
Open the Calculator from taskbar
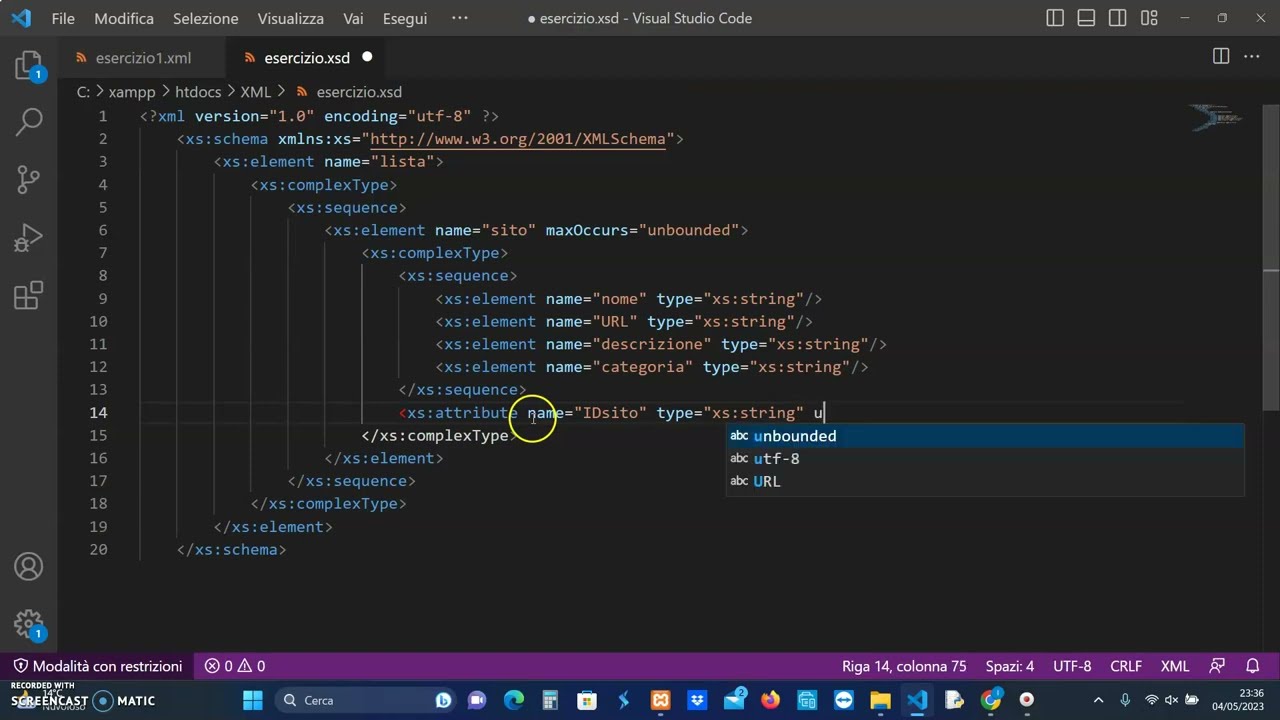pyautogui.click(x=550, y=700)
